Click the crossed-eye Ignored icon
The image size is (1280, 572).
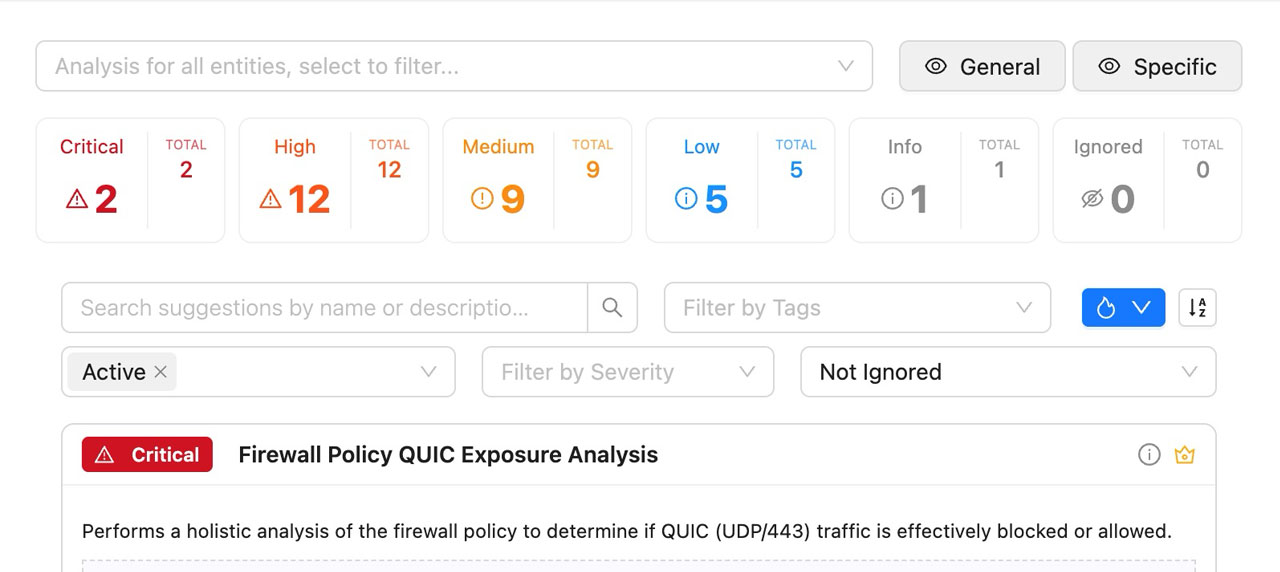click(x=1092, y=200)
